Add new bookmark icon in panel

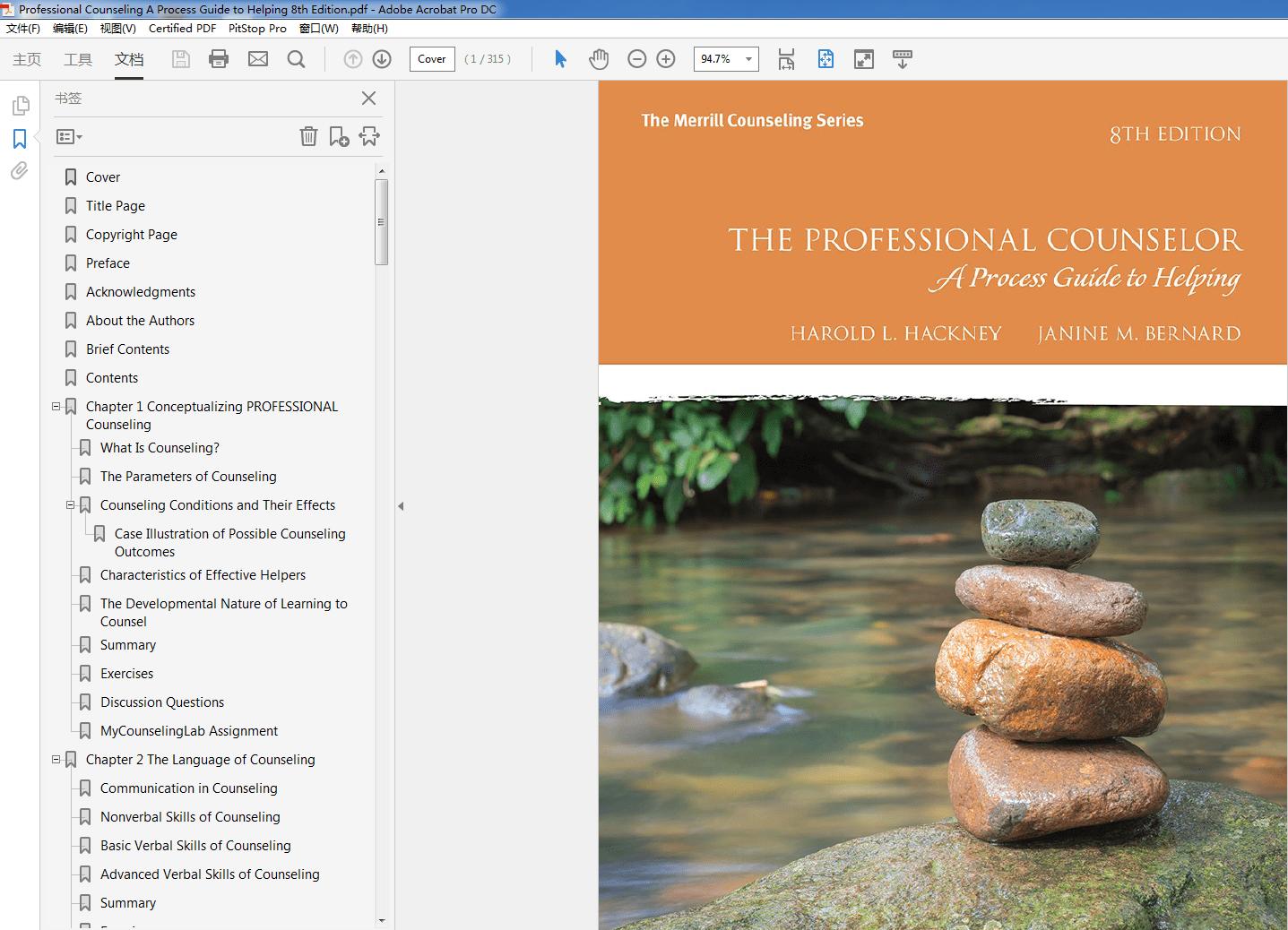click(x=339, y=136)
